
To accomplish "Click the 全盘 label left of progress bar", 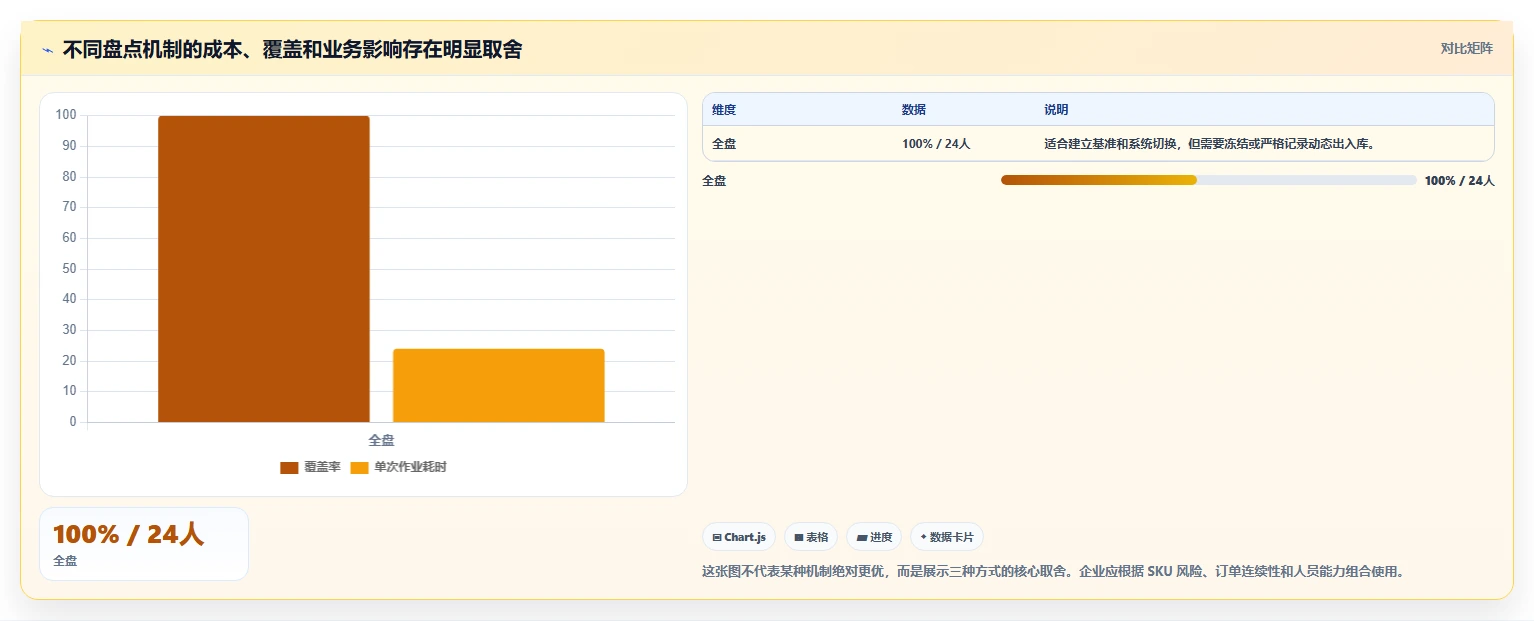I will (x=714, y=181).
